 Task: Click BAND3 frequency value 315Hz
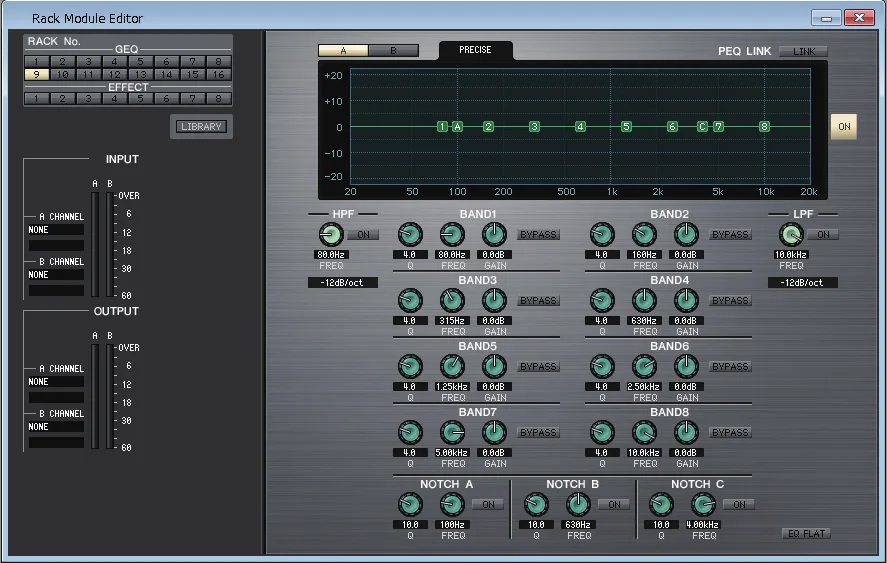coord(452,321)
